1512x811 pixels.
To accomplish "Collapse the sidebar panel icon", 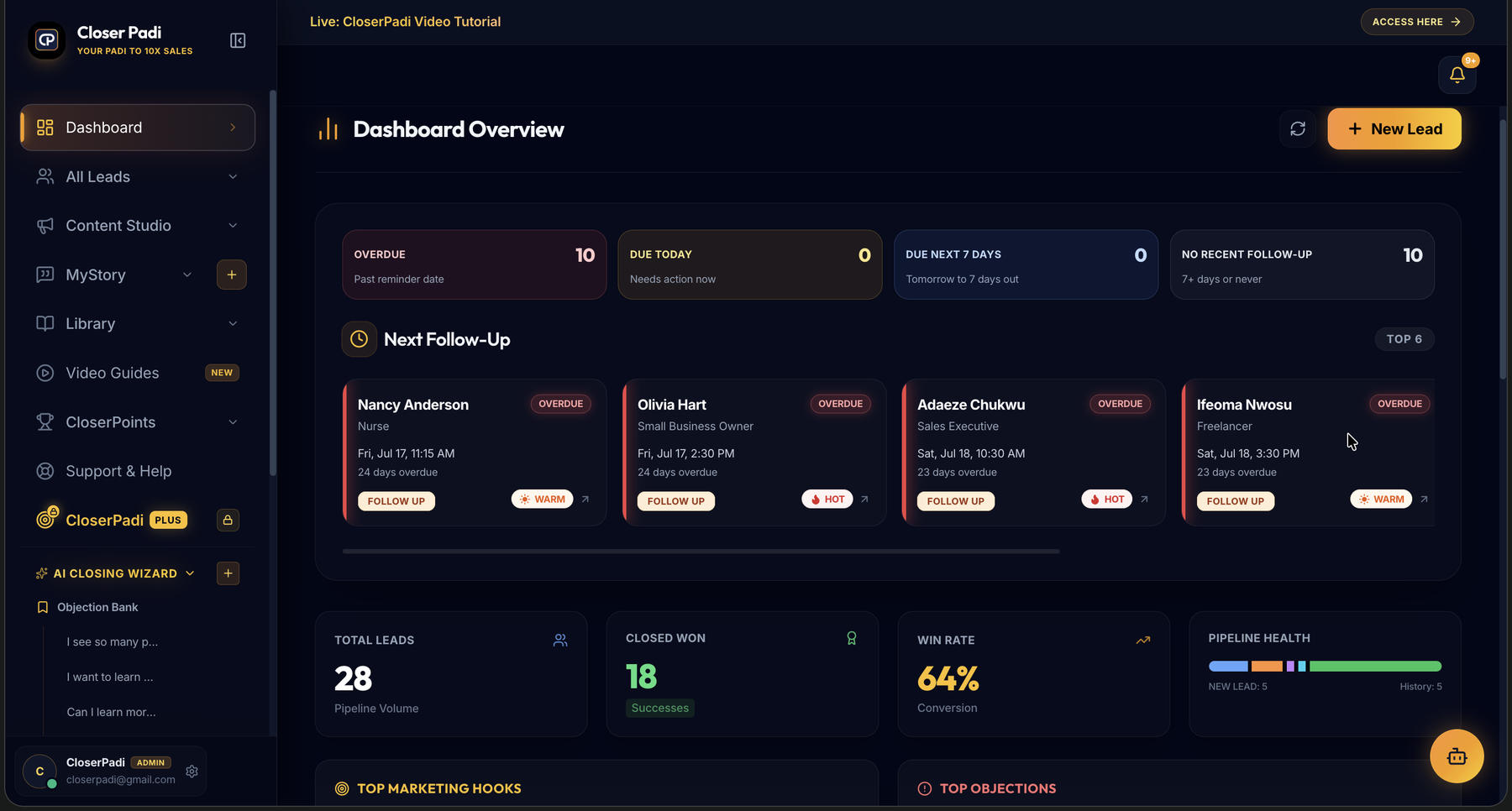I will (238, 40).
